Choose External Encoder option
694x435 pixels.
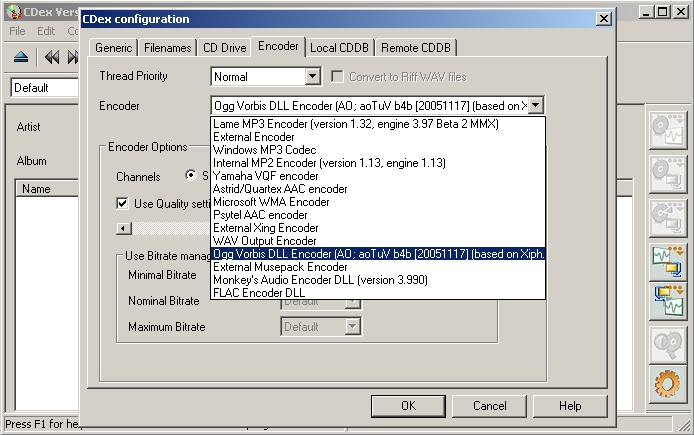pyautogui.click(x=378, y=137)
